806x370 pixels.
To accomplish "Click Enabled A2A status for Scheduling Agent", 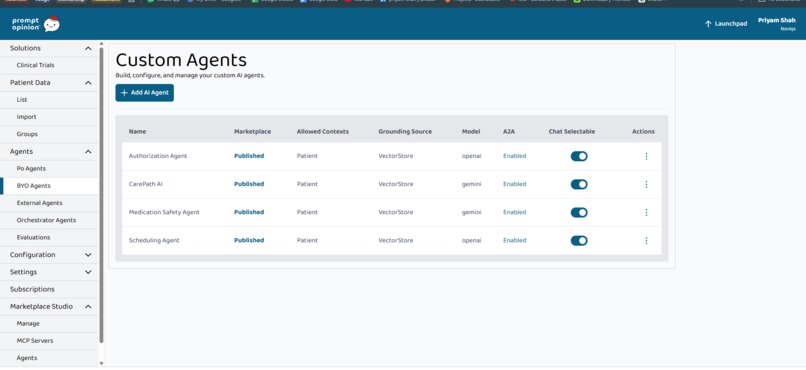I will coord(515,240).
